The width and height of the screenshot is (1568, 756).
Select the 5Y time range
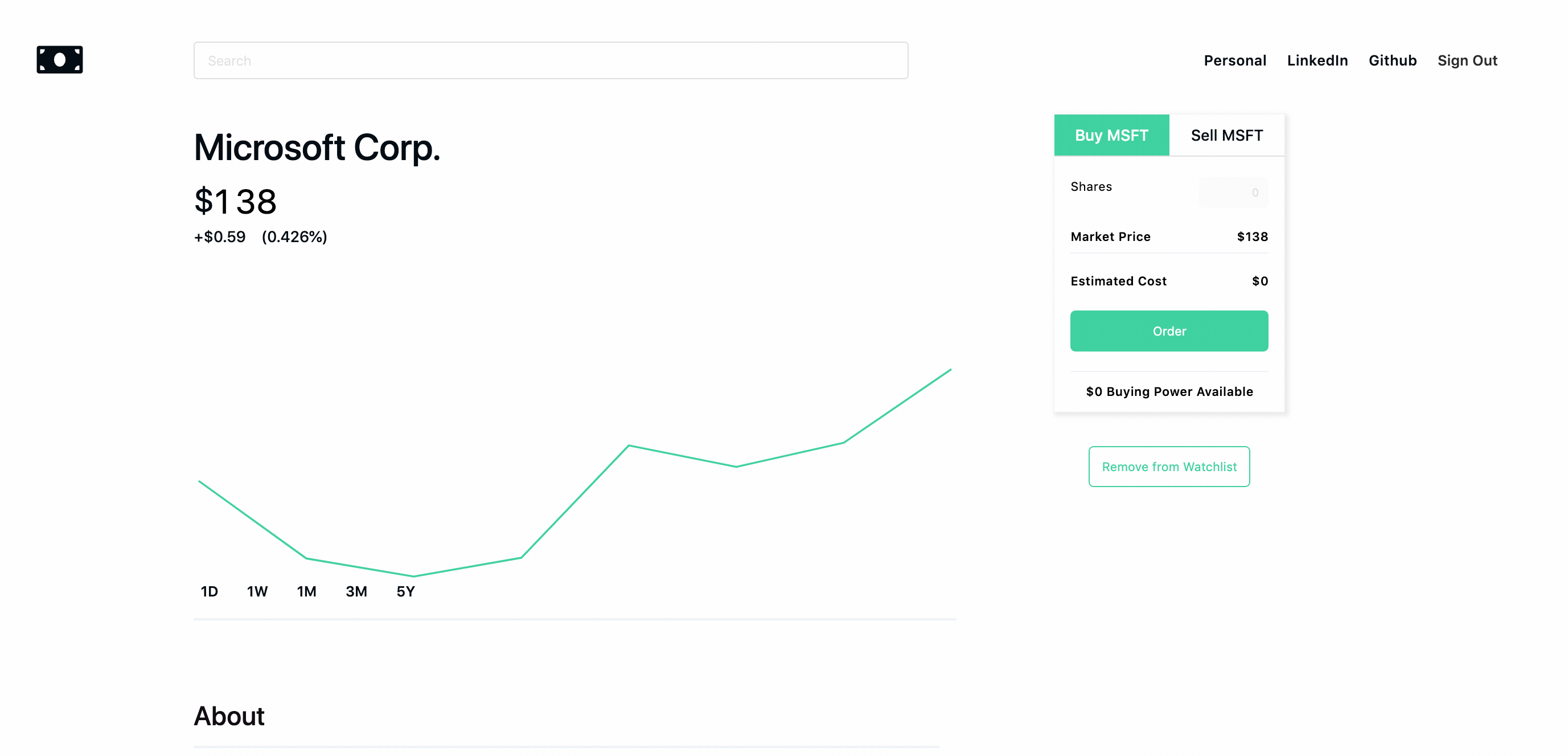(405, 591)
